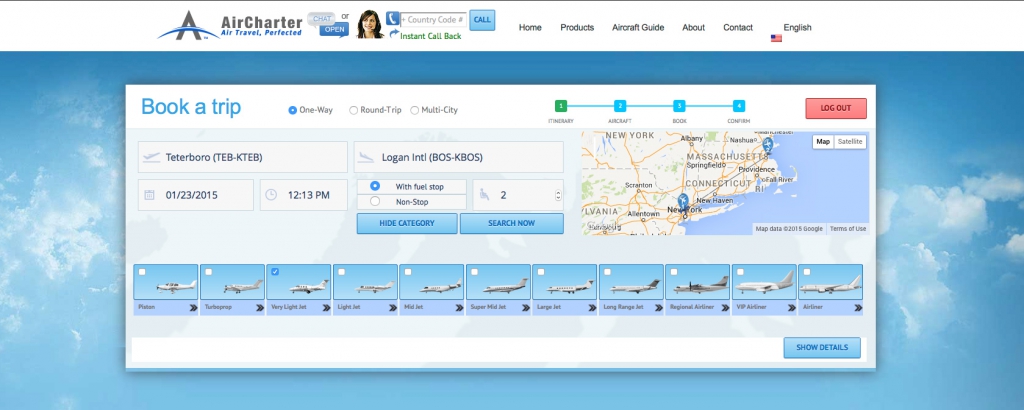
Task: Tick the Large Jet category checkbox
Action: pyautogui.click(x=541, y=272)
